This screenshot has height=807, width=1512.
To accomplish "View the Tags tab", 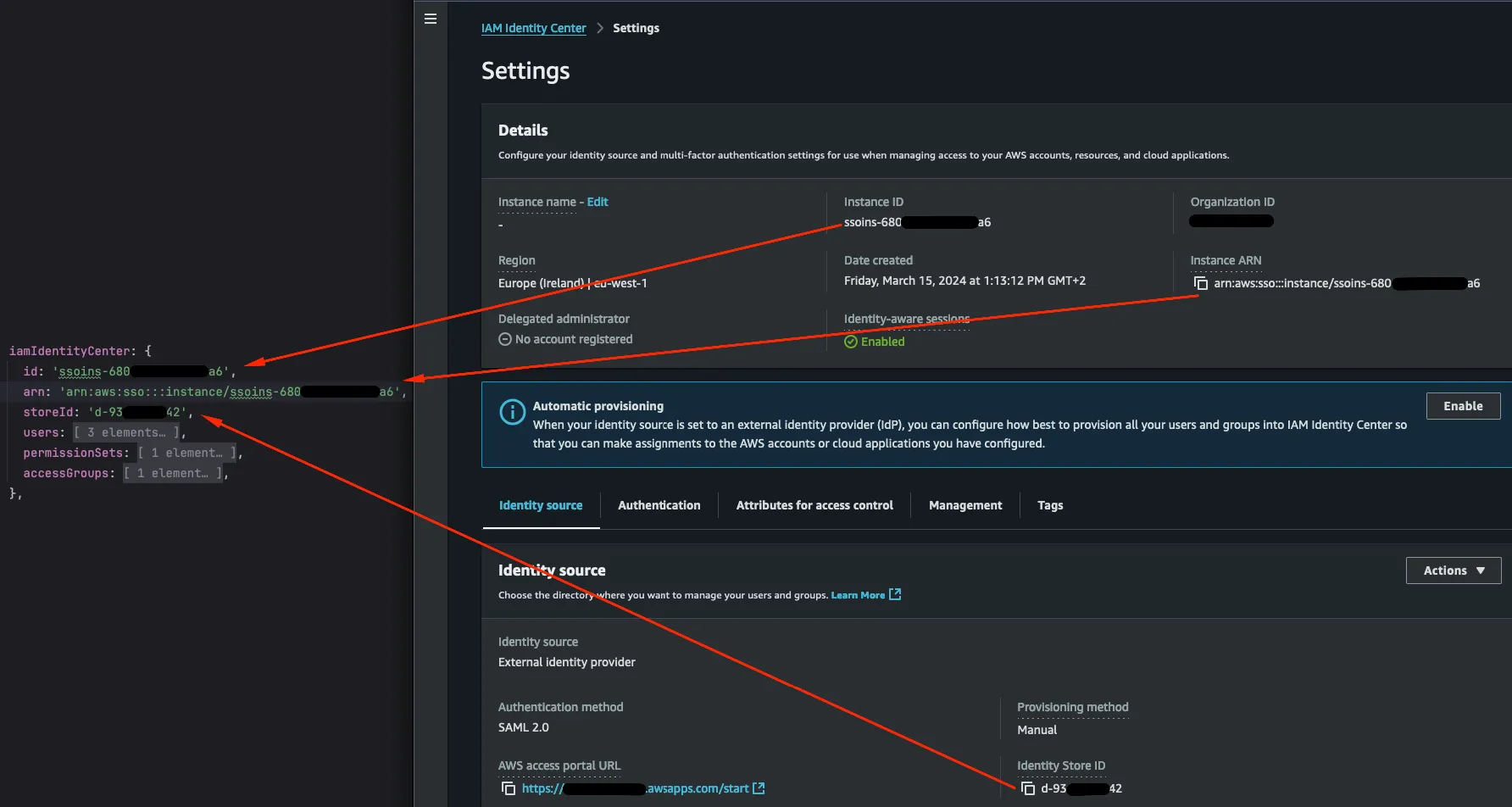I will click(1049, 504).
